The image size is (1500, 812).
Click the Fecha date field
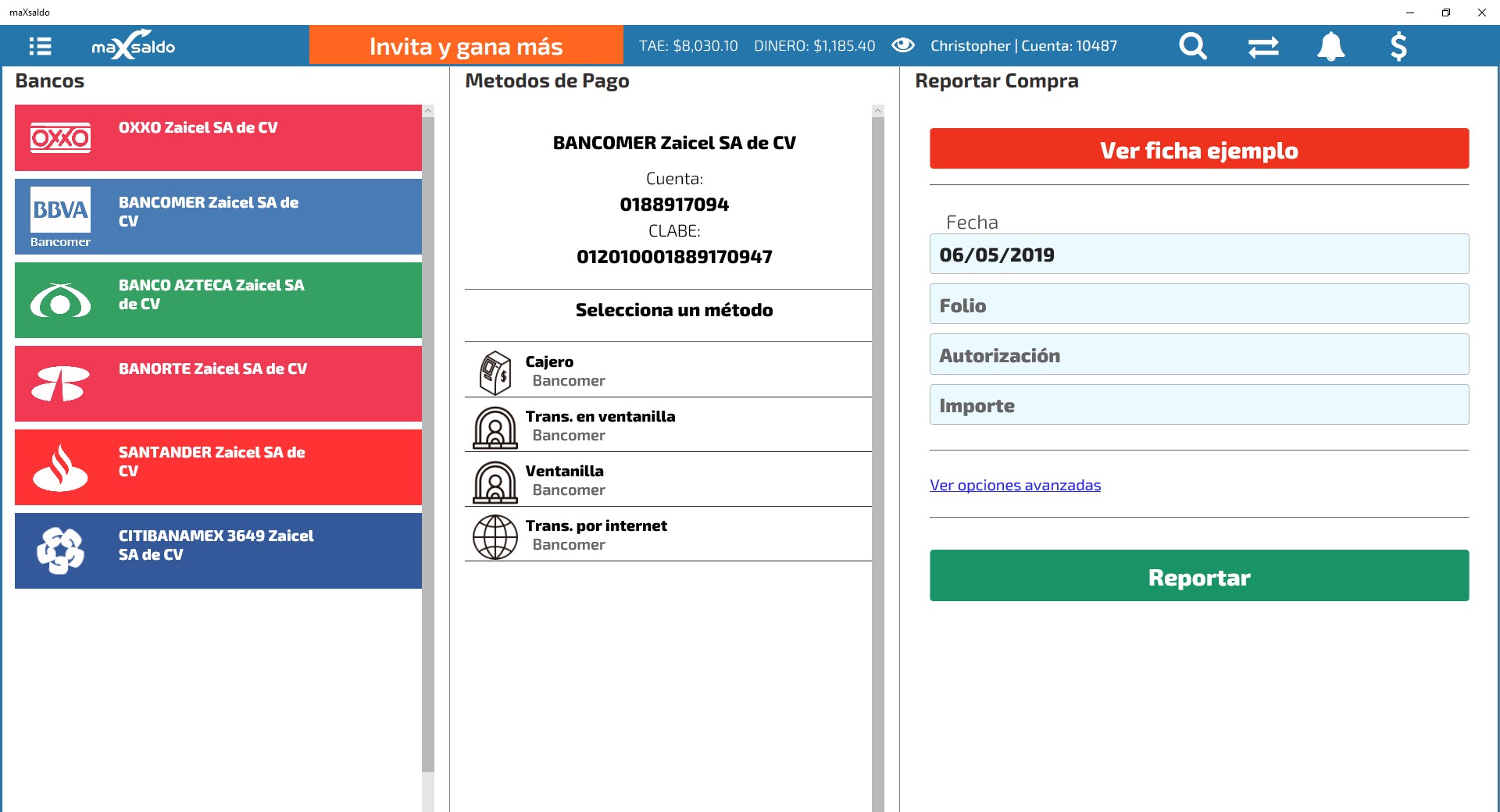pos(1199,254)
